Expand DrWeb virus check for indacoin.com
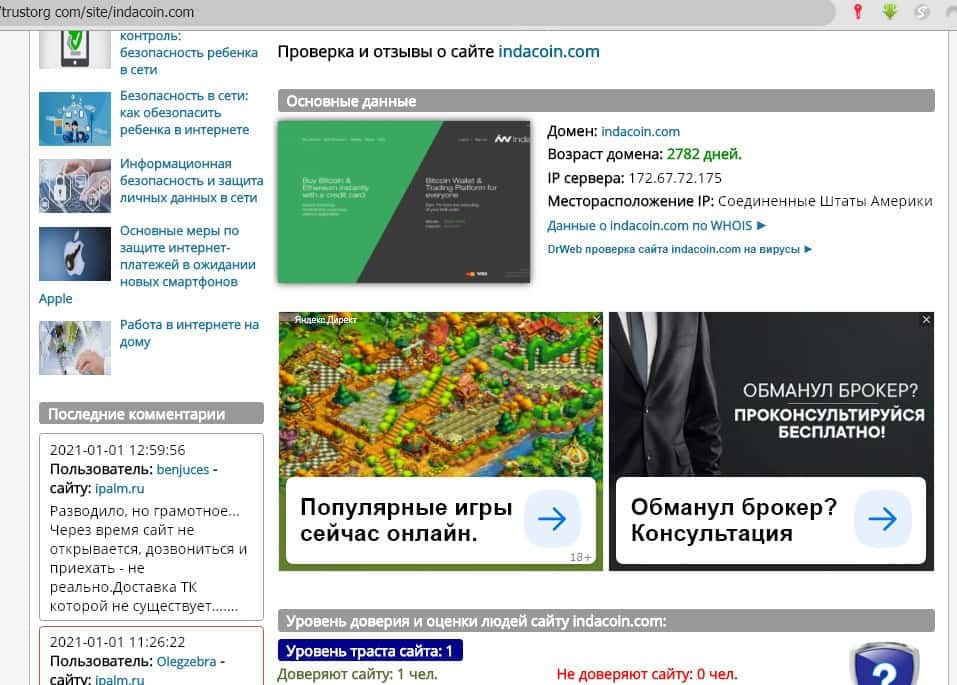The width and height of the screenshot is (957, 685). click(680, 249)
